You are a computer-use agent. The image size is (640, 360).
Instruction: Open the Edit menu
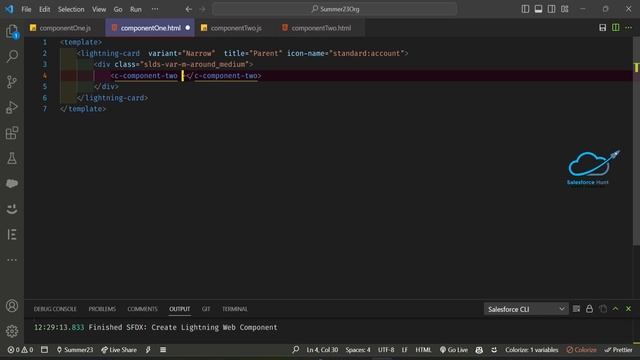tap(44, 9)
